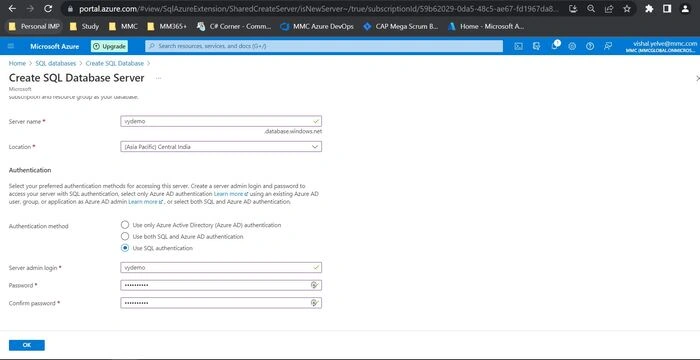Open the zoom magnifier icon in address bar

click(x=591, y=8)
